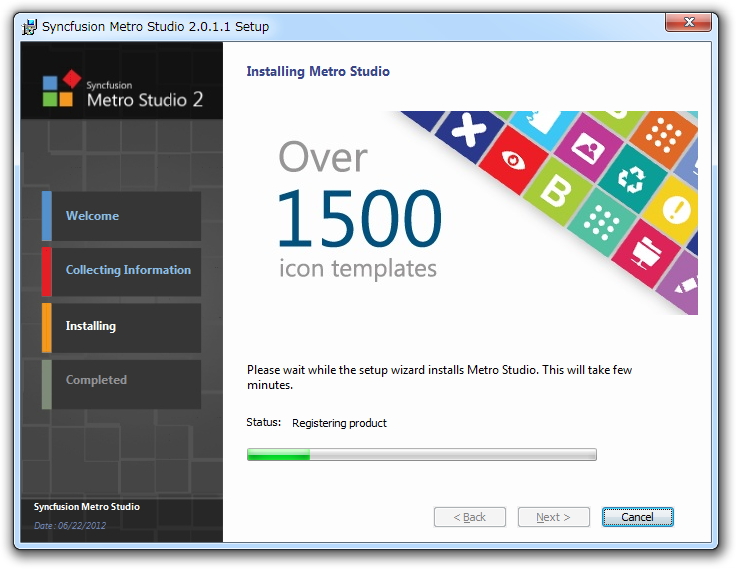Click the green letter B tile
This screenshot has width=736, height=569.
(557, 191)
